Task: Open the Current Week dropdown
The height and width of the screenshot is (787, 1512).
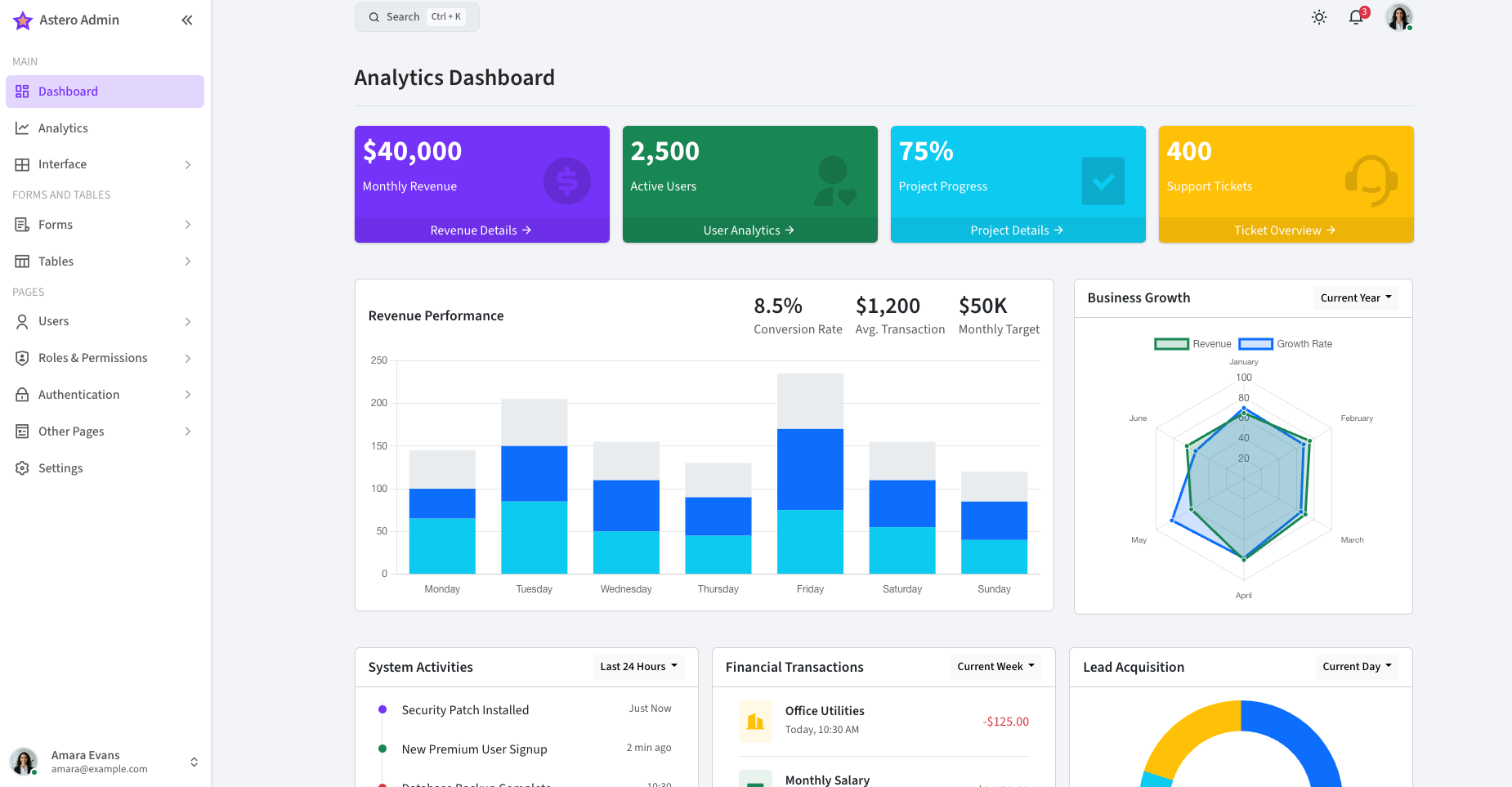Action: coord(995,667)
